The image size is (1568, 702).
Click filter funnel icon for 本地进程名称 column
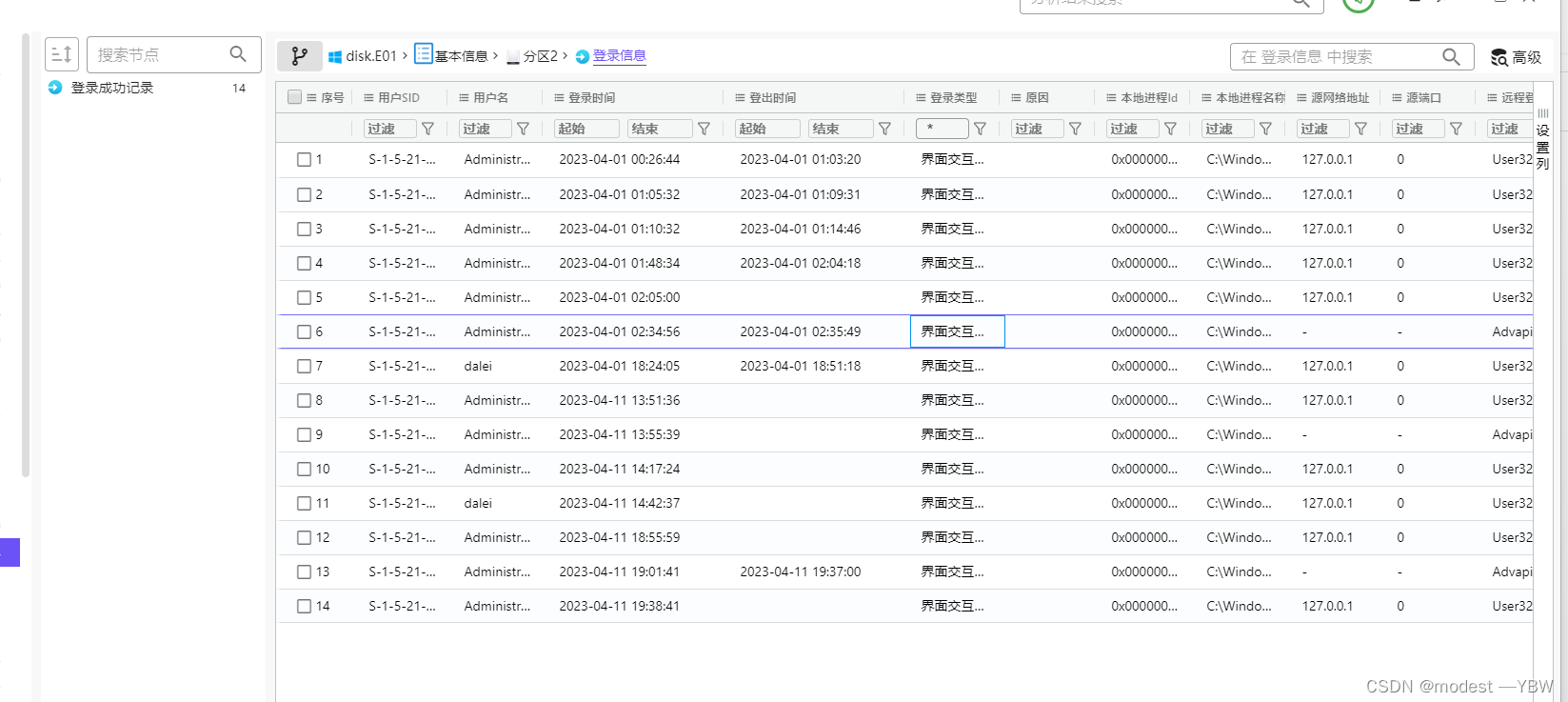coord(1265,129)
